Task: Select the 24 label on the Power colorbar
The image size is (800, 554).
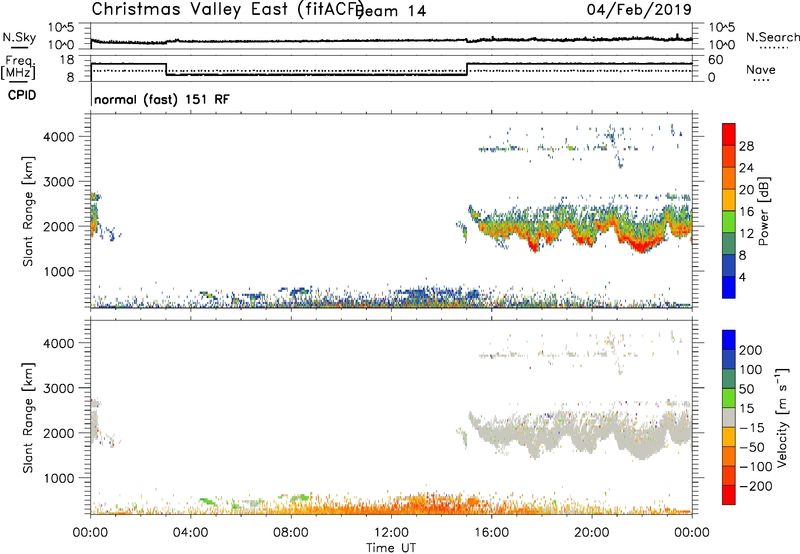Action: click(x=746, y=168)
